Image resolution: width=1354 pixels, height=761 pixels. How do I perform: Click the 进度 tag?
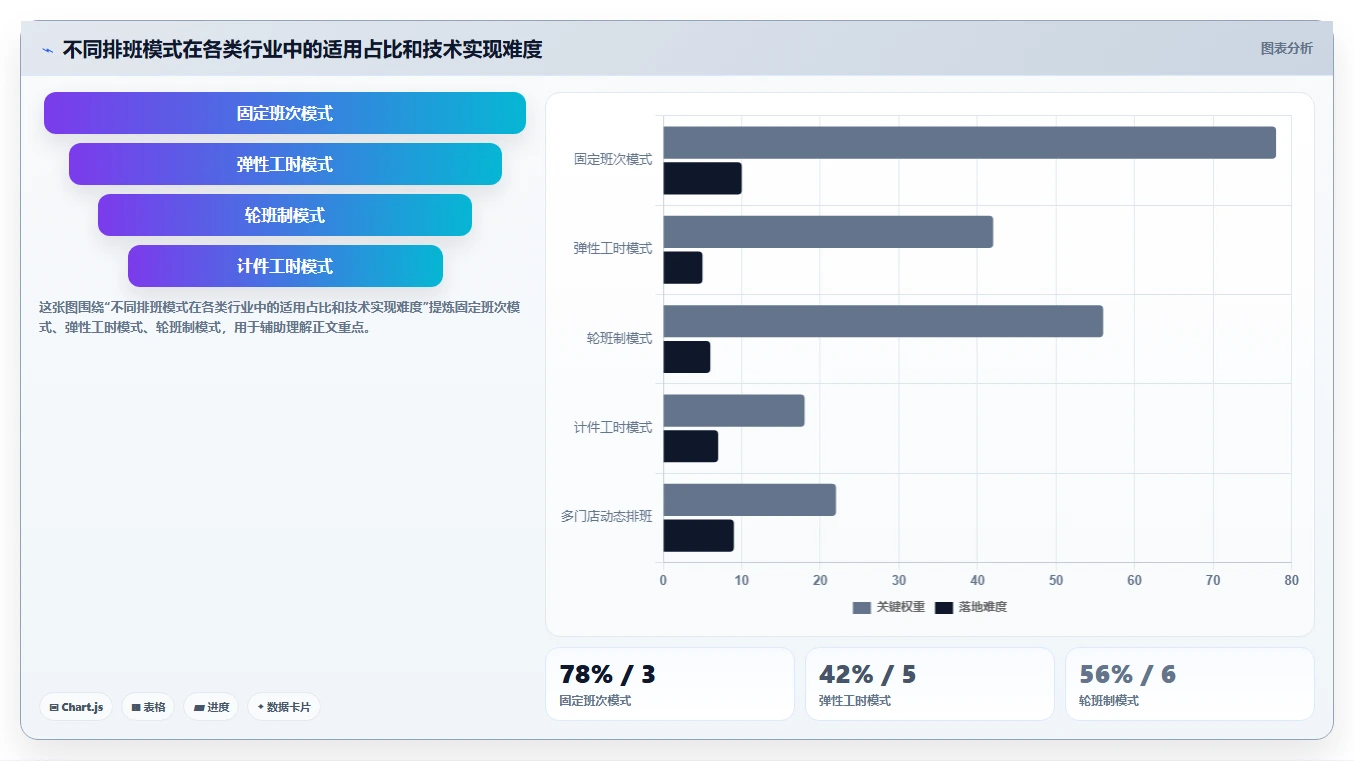(211, 707)
